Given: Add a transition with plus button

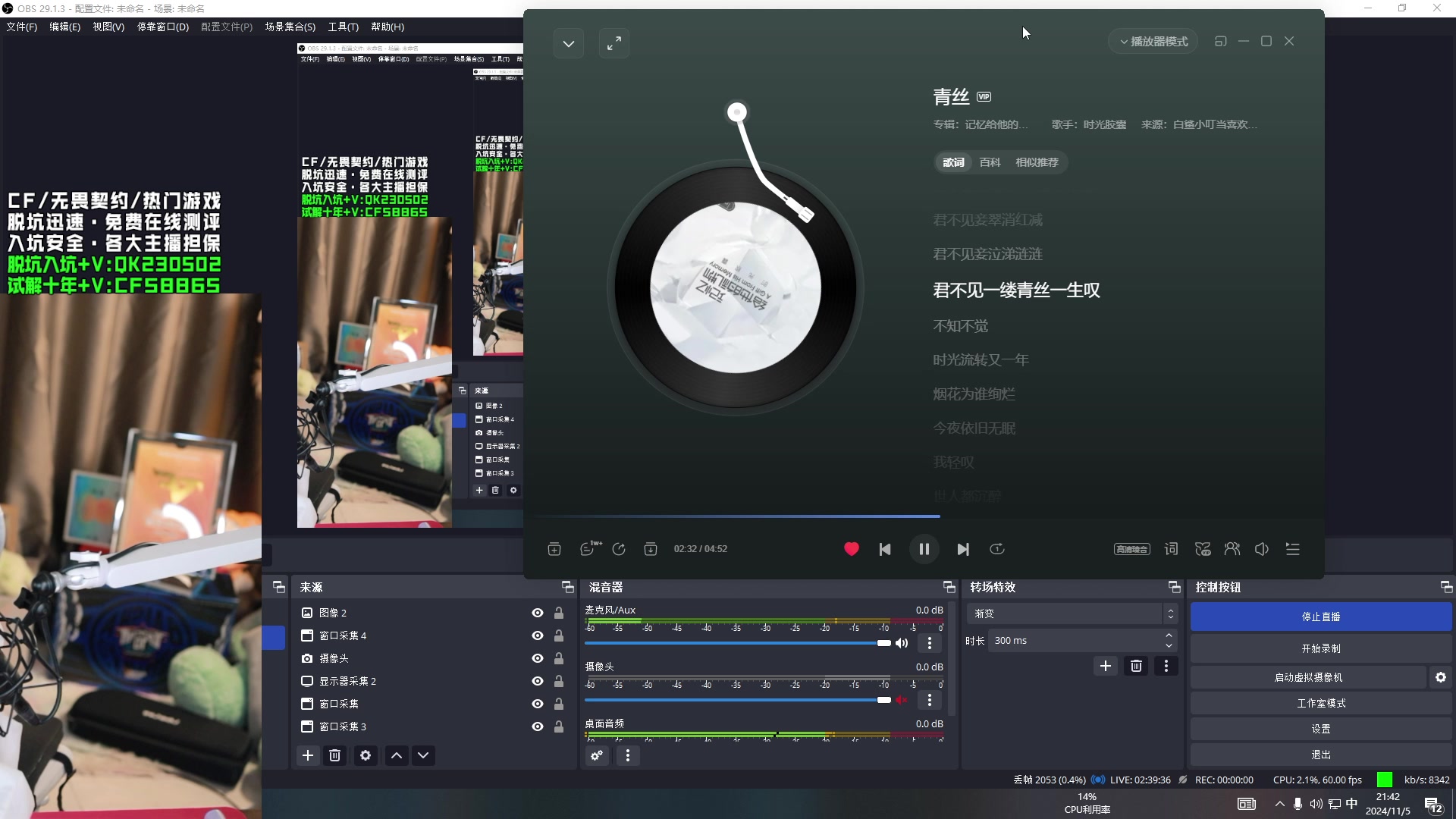Looking at the screenshot, I should [x=1105, y=666].
